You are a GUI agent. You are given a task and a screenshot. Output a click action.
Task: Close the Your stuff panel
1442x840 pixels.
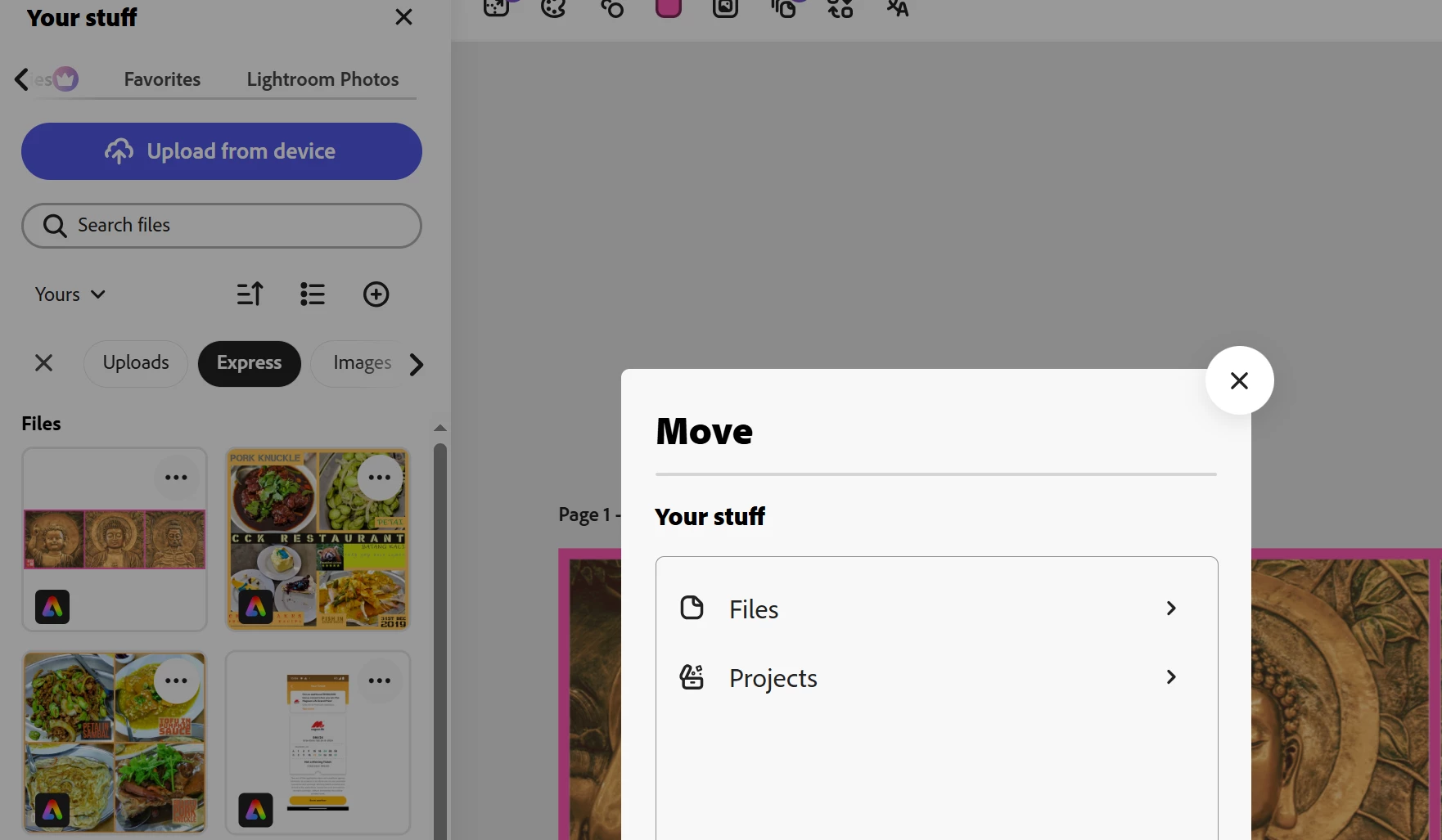point(403,17)
